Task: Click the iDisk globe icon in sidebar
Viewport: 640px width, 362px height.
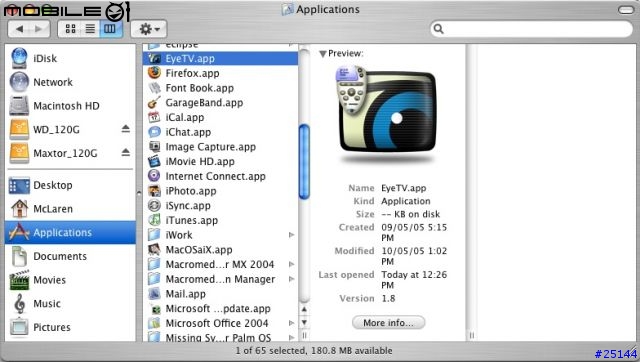Action: pyautogui.click(x=19, y=58)
